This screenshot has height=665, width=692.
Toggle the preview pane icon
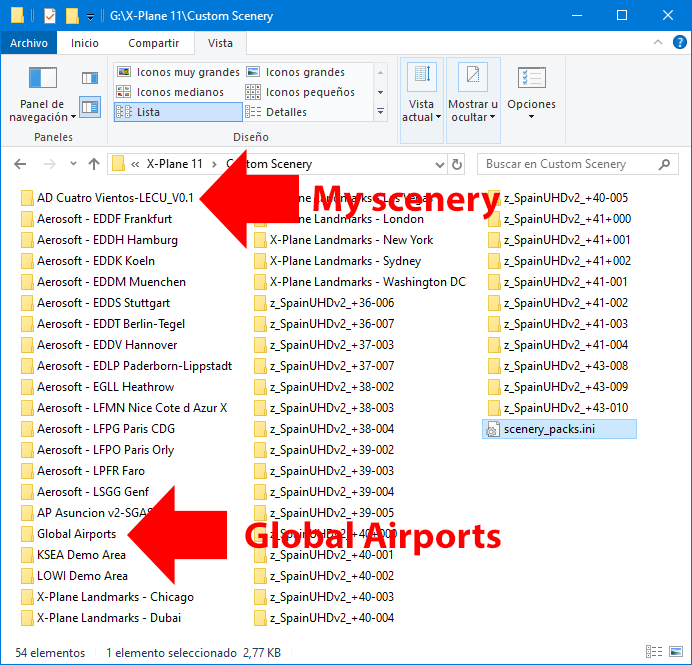(90, 79)
